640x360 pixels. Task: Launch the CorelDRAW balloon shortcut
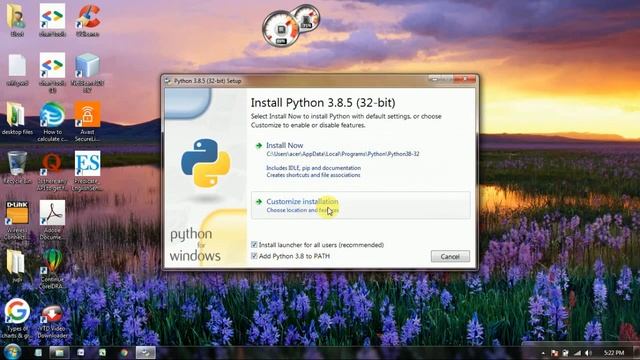(x=52, y=268)
